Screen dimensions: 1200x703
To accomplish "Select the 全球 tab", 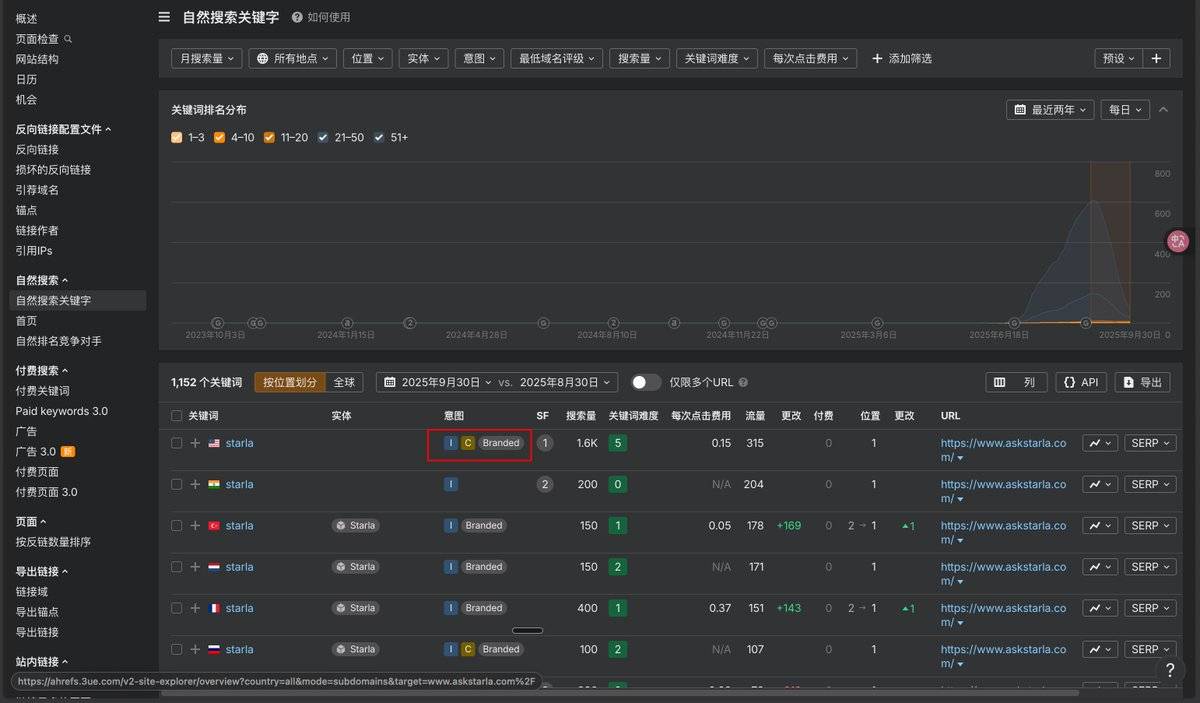I will (344, 382).
